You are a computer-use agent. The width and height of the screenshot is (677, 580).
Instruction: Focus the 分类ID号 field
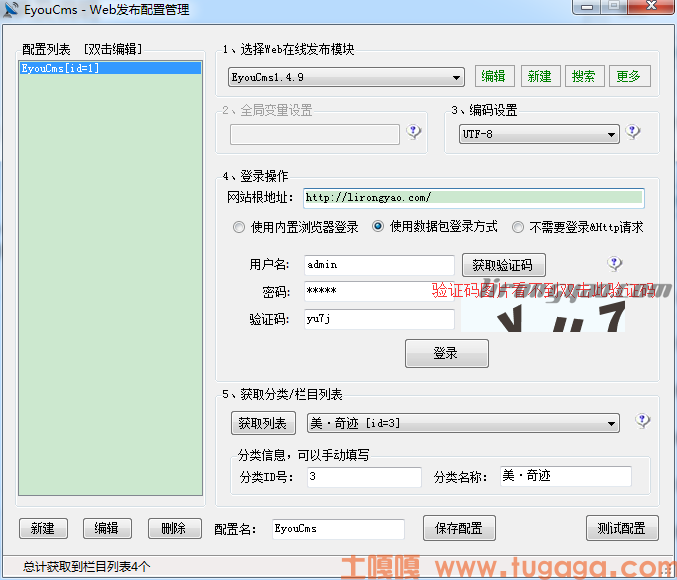tap(364, 477)
